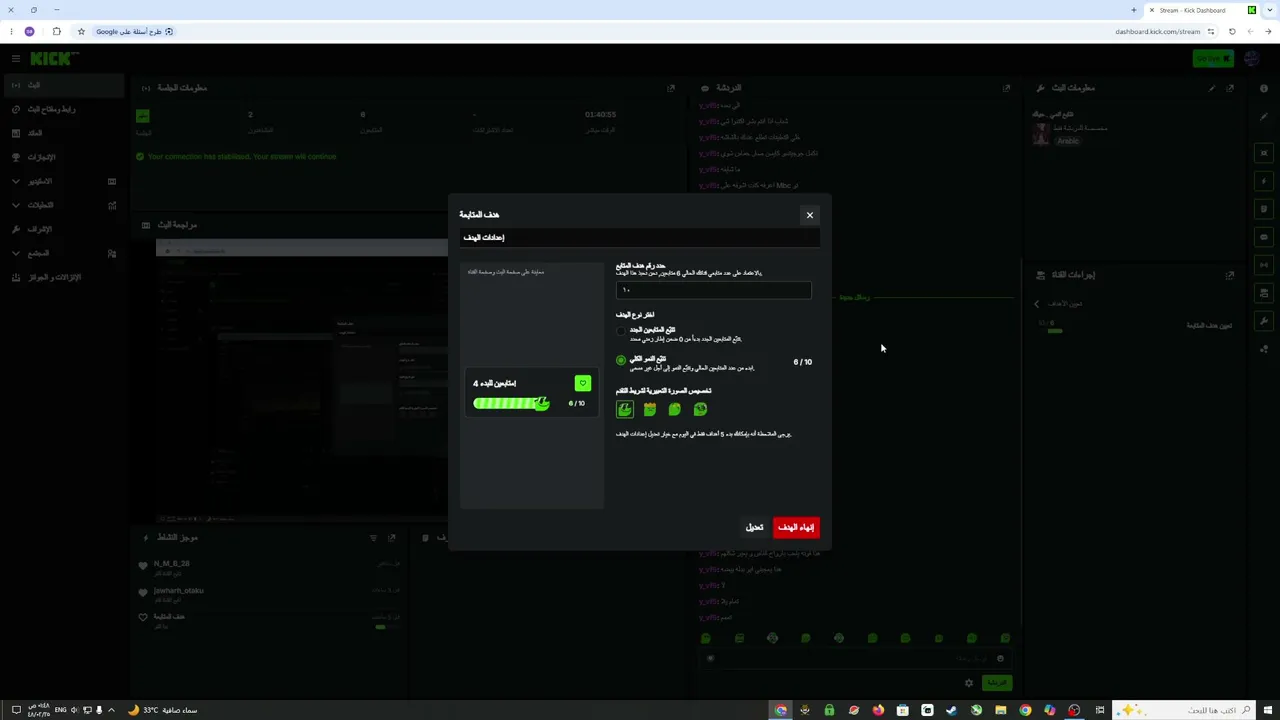Pop out the chat panel

(1007, 88)
